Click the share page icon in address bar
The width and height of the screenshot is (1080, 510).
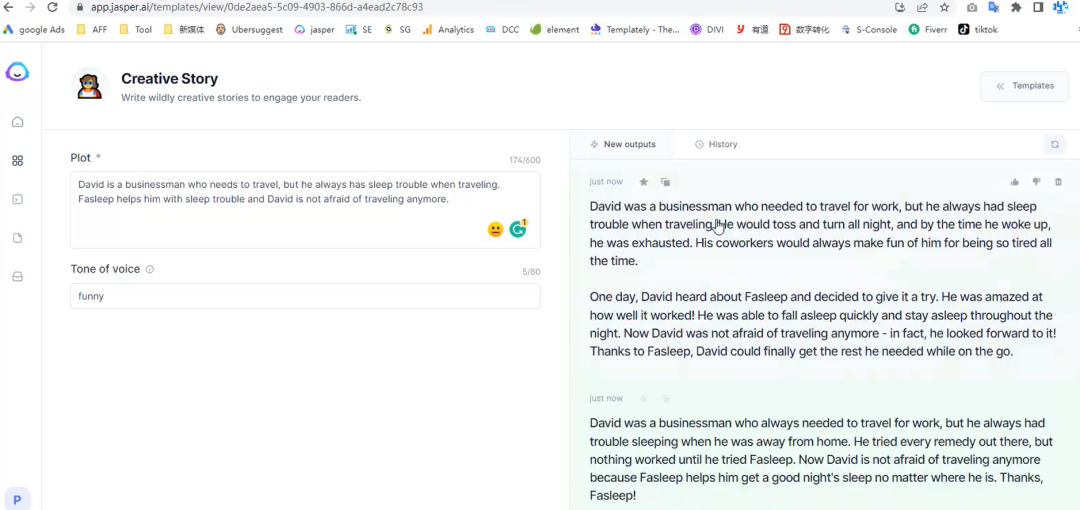(x=922, y=7)
